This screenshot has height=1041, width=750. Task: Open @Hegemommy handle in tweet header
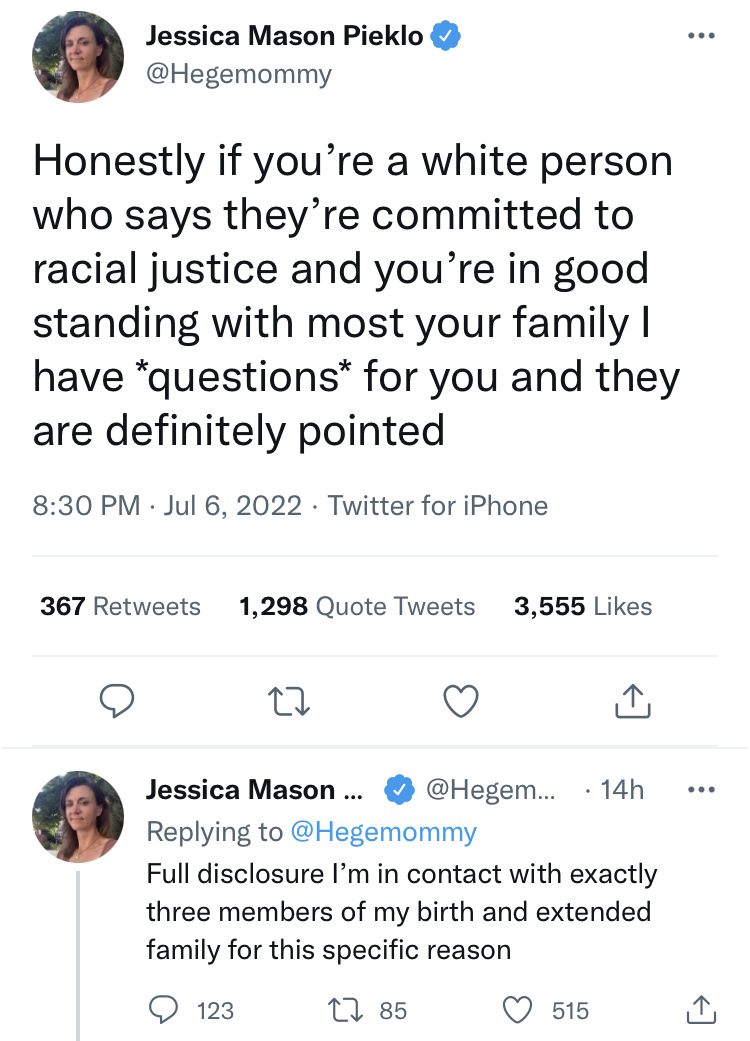click(238, 74)
